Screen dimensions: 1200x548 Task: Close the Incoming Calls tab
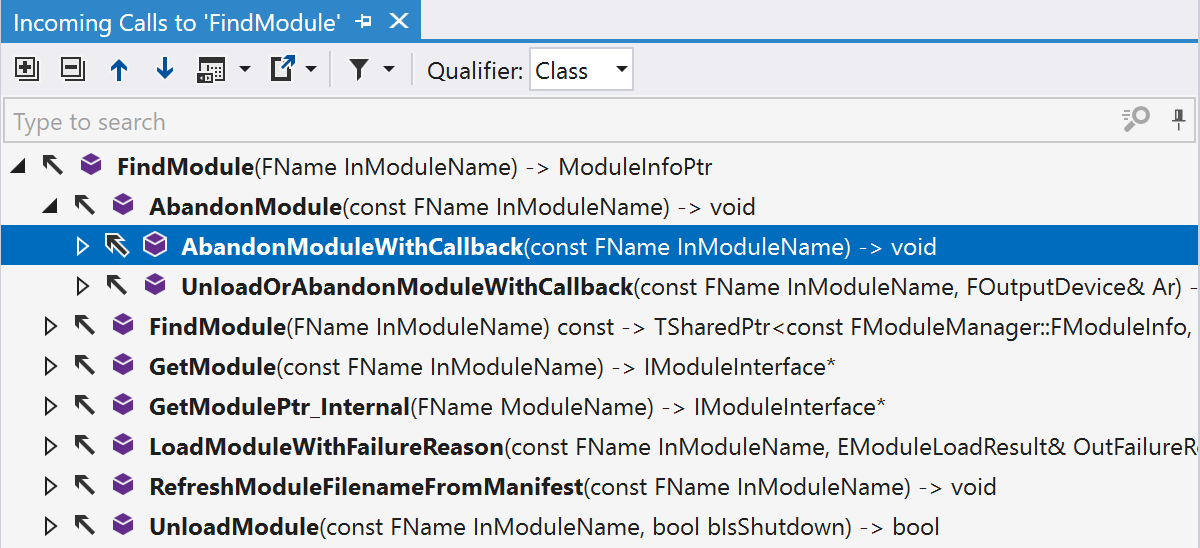[398, 21]
